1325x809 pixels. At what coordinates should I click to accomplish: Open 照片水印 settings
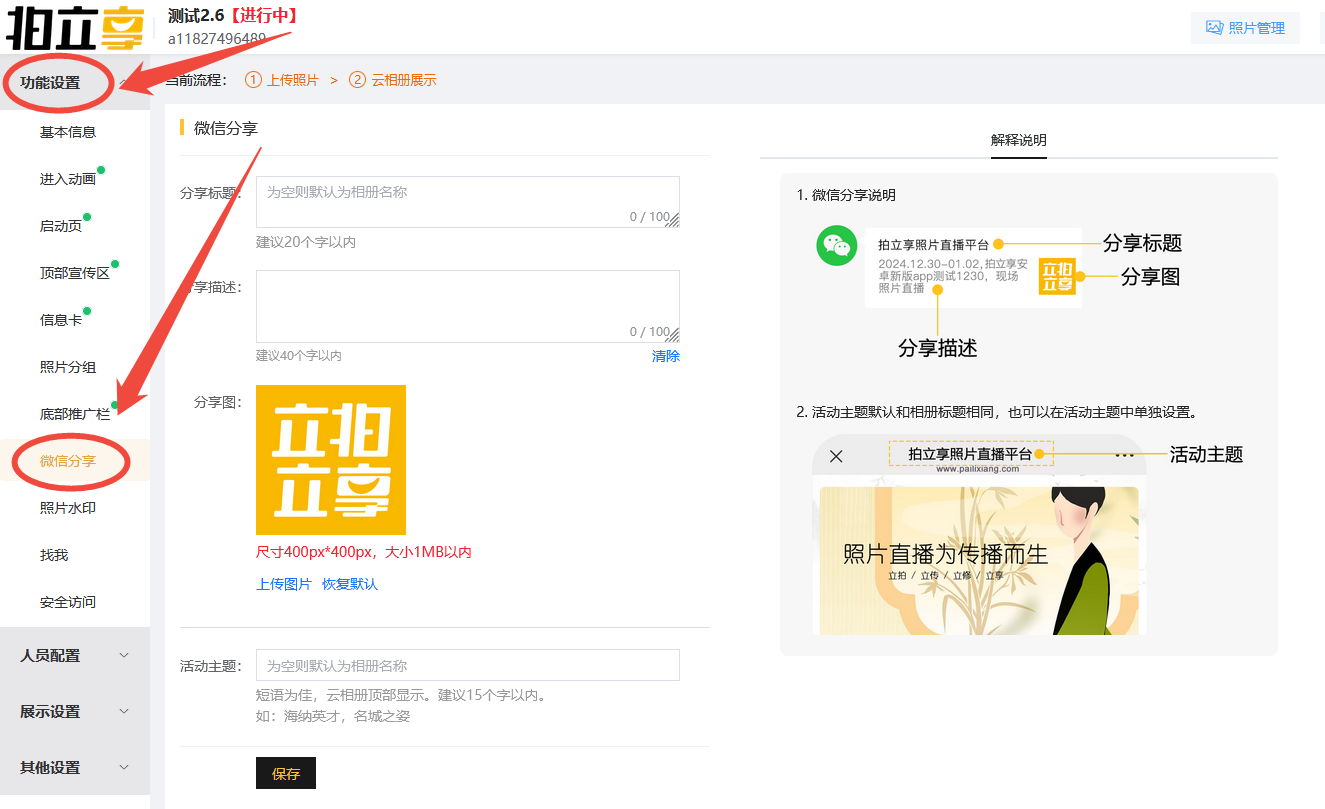[x=67, y=508]
